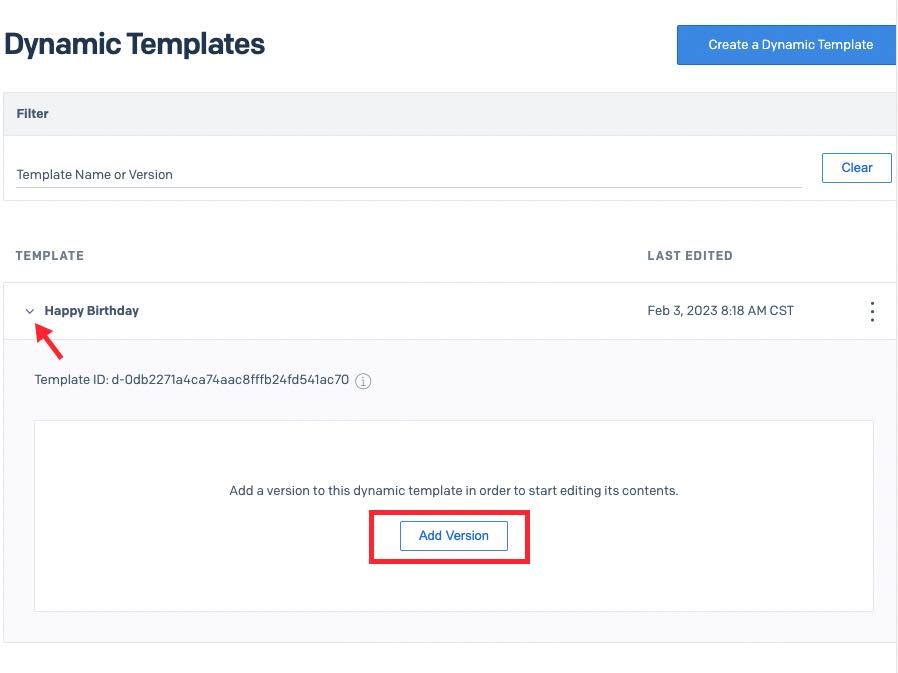Image resolution: width=898 pixels, height=673 pixels.
Task: Click the info icon beside the Template ID
Action: 362,381
